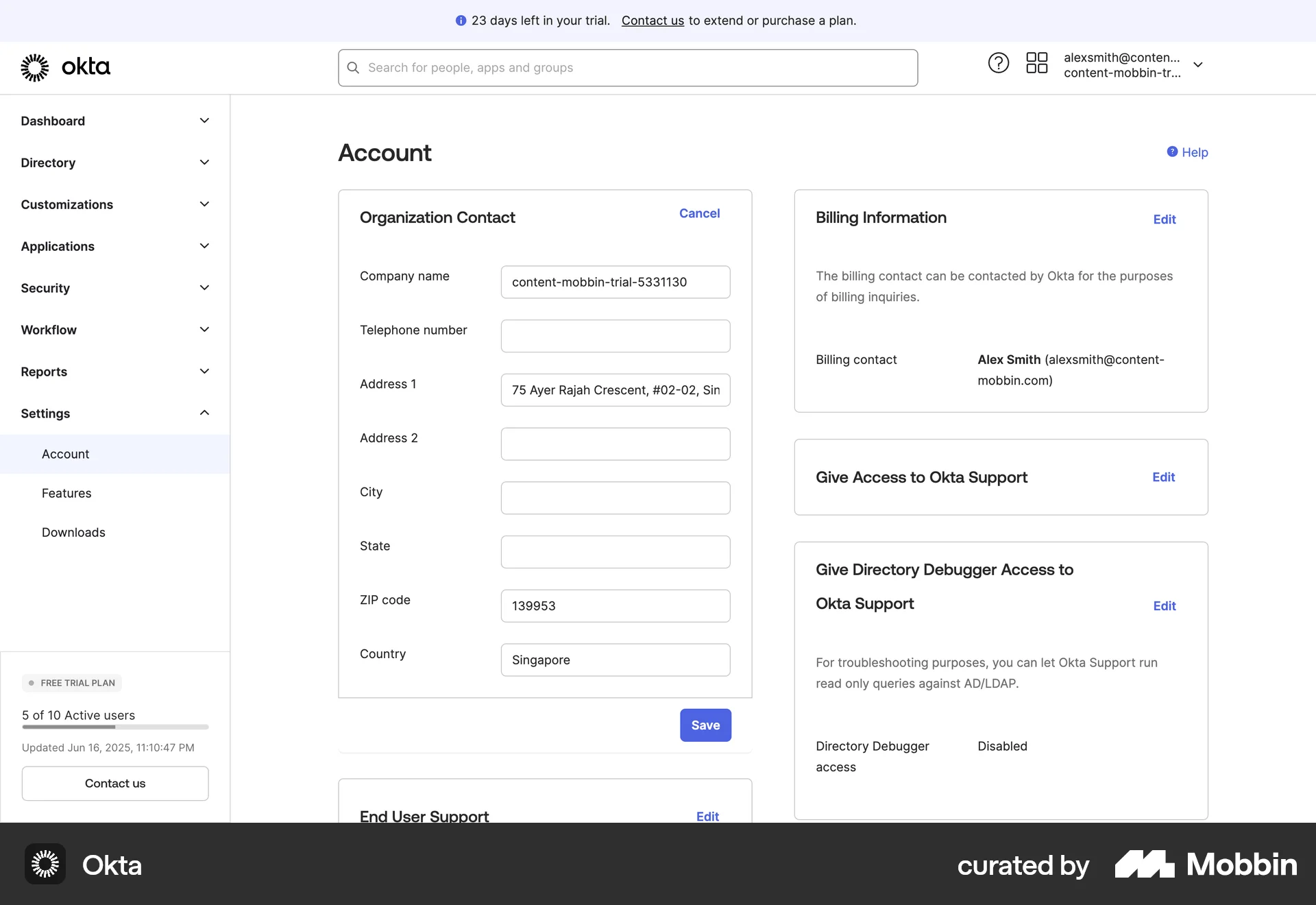The image size is (1316, 905).
Task: Open the account dropdown next to alexsmith
Action: pyautogui.click(x=1198, y=64)
